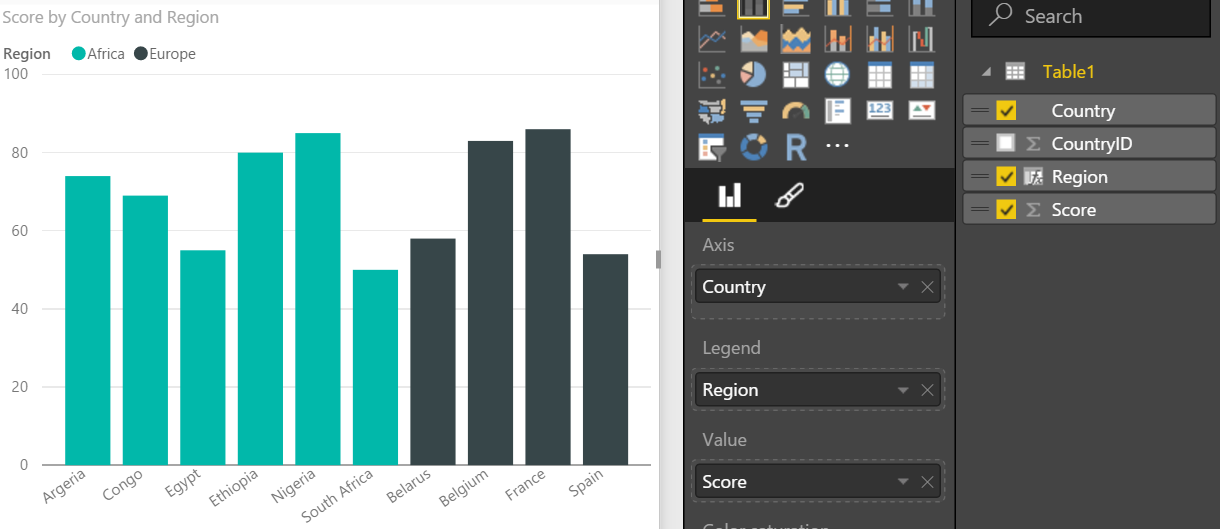Click the Congo bar in chart
Viewport: 1220px width, 529px height.
pyautogui.click(x=145, y=330)
